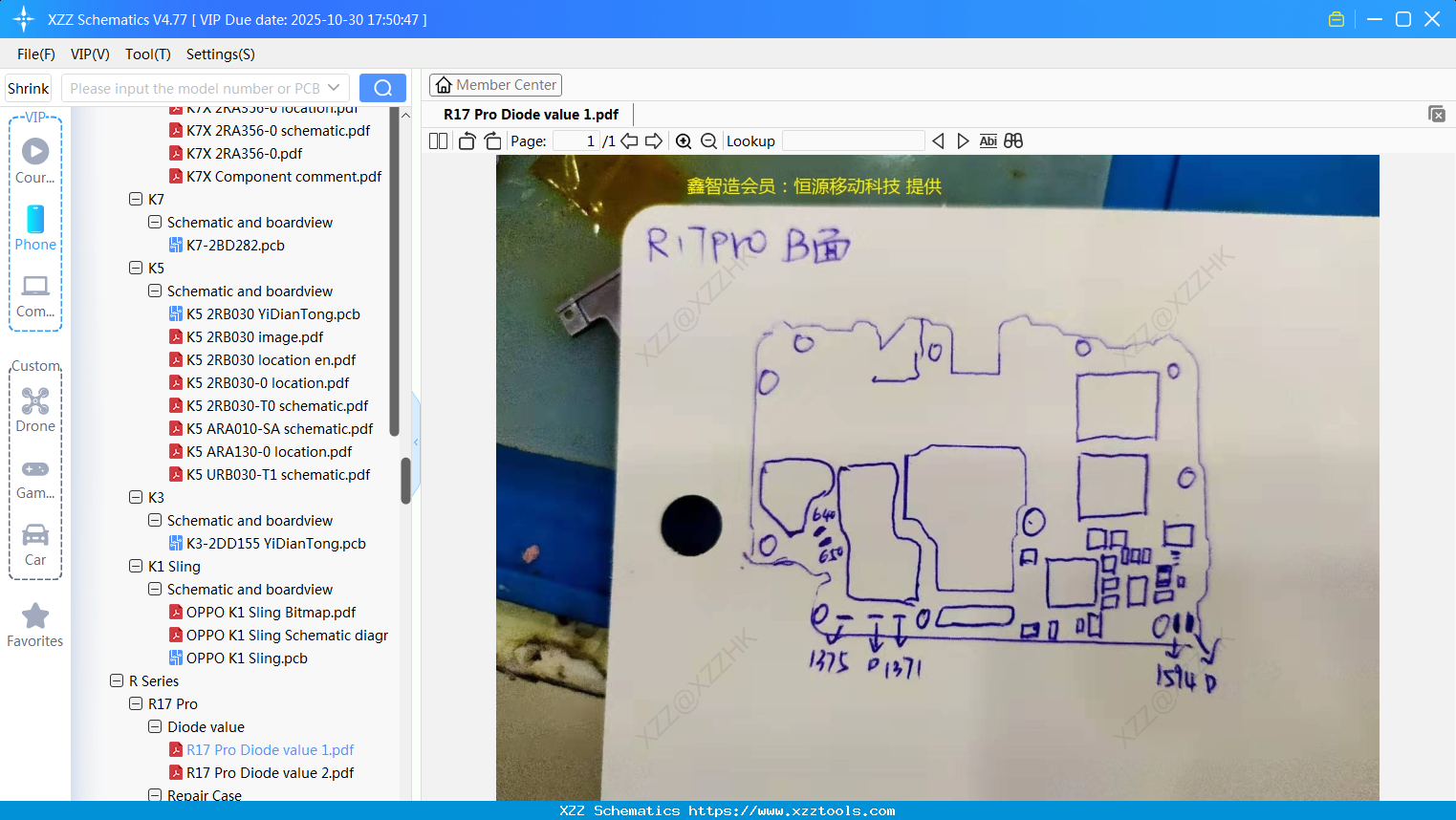This screenshot has height=820, width=1456.
Task: Click the binoculars search icon
Action: [x=1013, y=141]
